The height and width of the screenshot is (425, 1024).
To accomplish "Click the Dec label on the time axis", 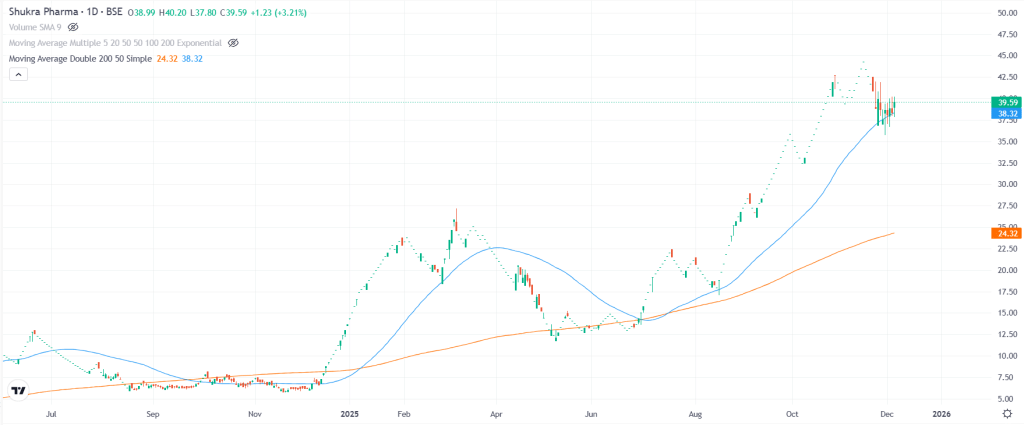I will tap(888, 412).
